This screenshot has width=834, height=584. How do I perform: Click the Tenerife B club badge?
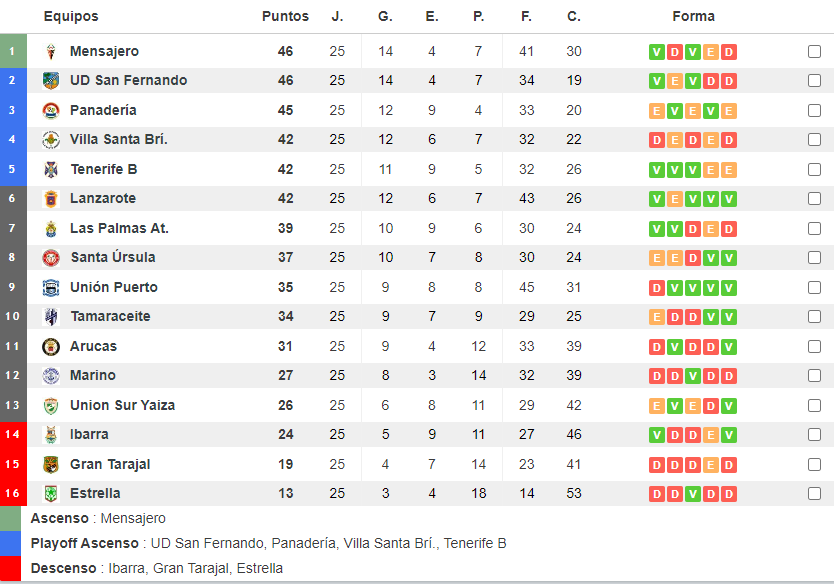click(51, 170)
